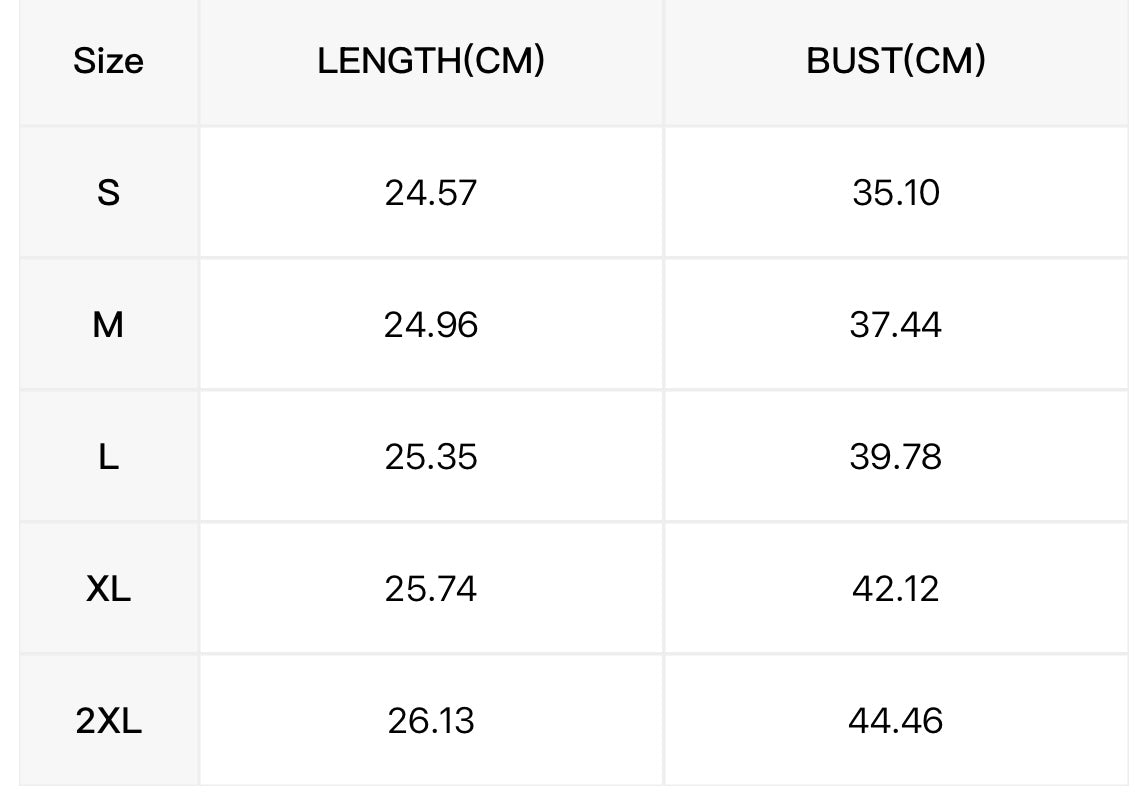Click the 42.12 bust cell

[896, 588]
